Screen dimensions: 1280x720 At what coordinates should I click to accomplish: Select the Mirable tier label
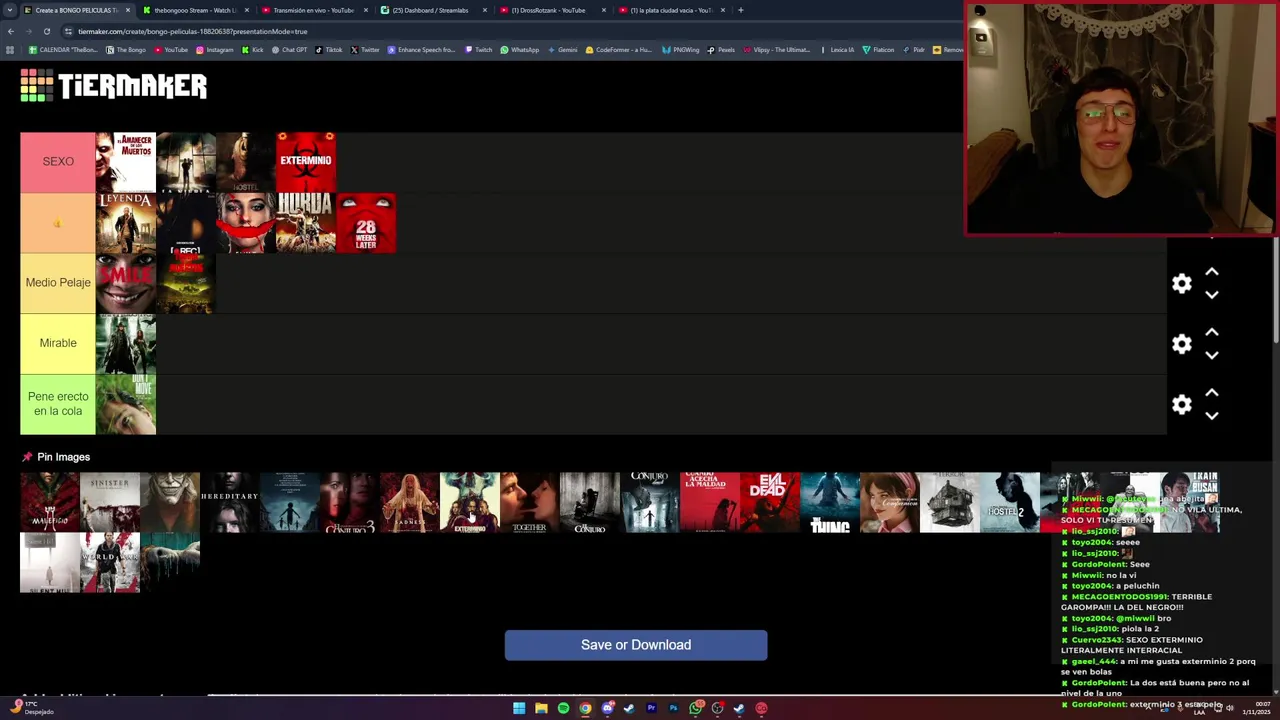[x=58, y=343]
